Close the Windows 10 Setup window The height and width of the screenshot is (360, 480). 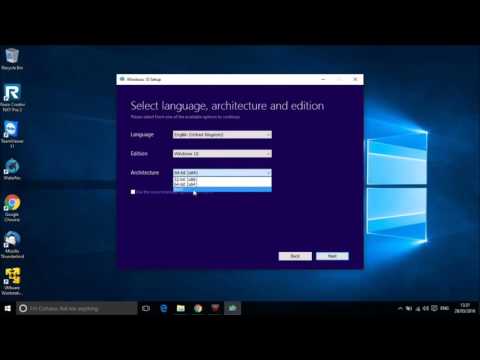tap(355, 79)
